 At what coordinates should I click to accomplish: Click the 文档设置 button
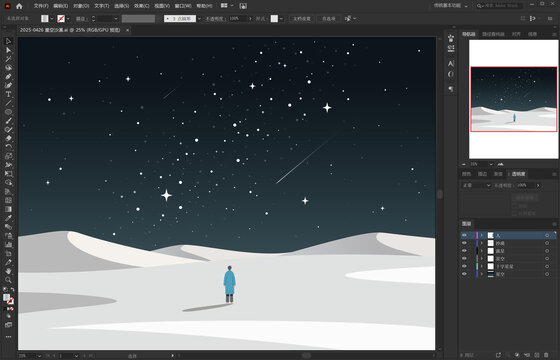click(302, 19)
